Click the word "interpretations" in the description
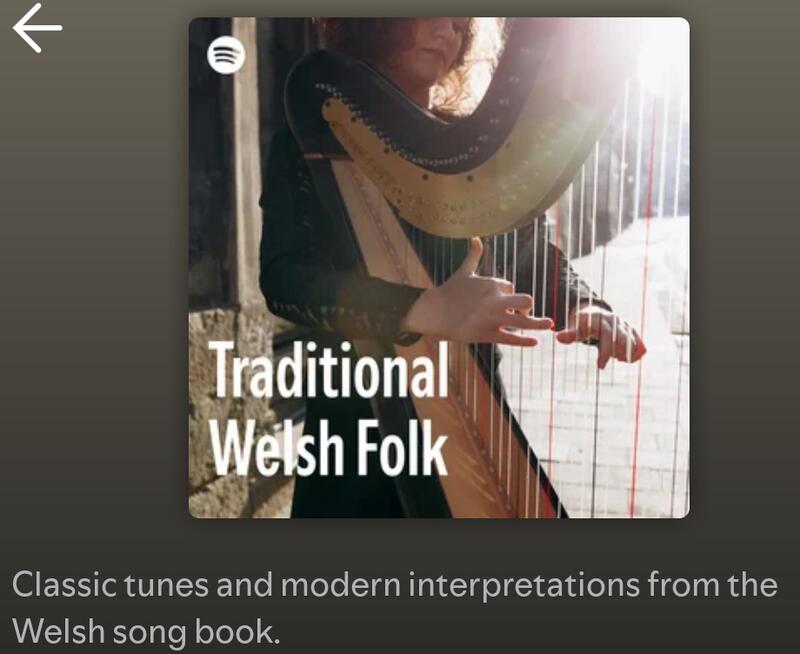Screen dimensions: 800x654 pyautogui.click(x=523, y=586)
